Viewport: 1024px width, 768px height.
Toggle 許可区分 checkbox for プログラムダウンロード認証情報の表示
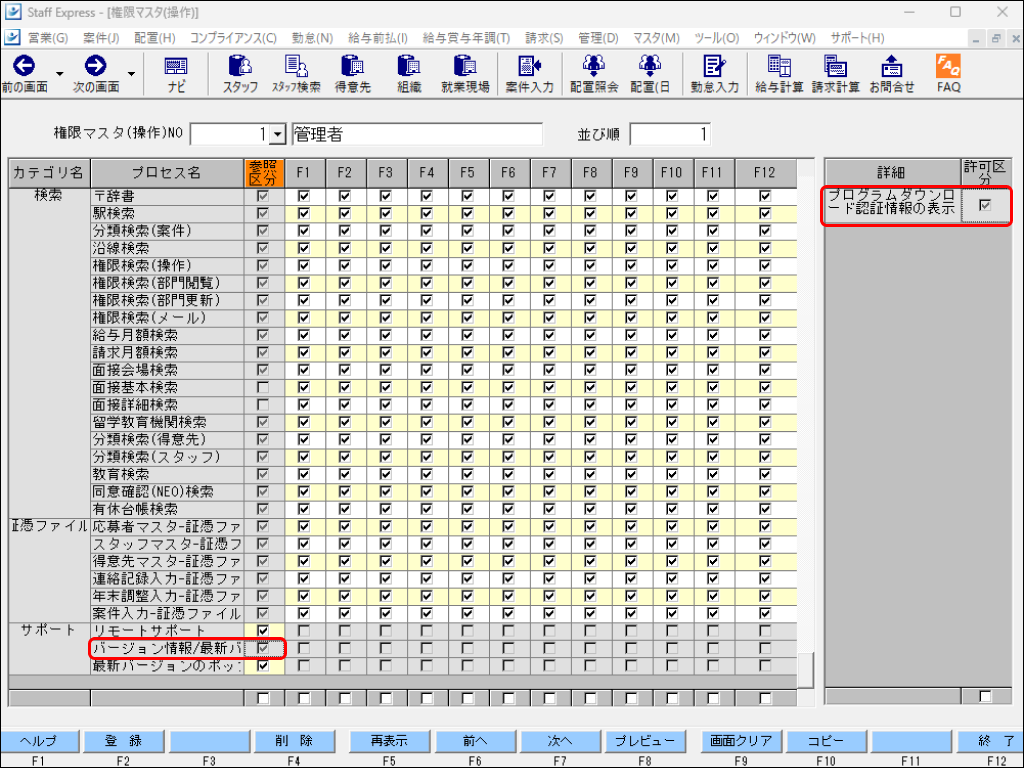click(985, 206)
